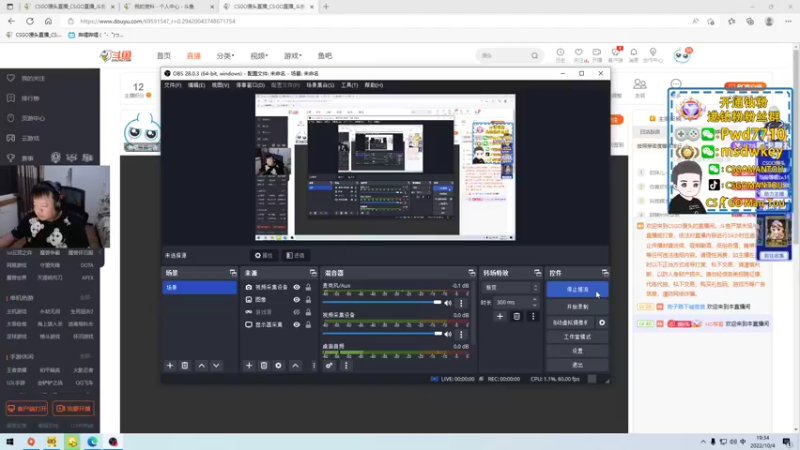
Task: Open OBS 帮助(H) menu
Action: coord(373,85)
